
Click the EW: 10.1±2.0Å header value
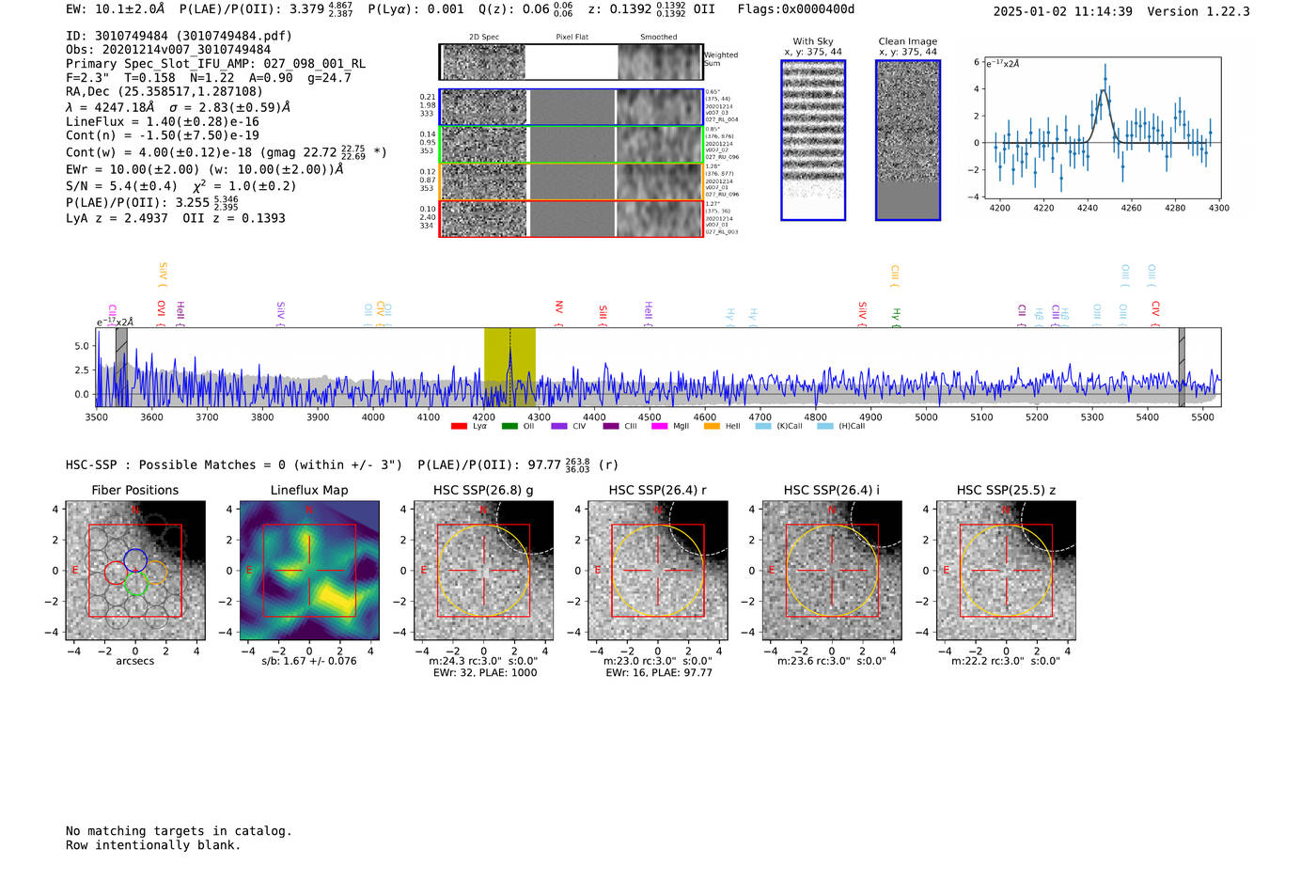pyautogui.click(x=116, y=9)
